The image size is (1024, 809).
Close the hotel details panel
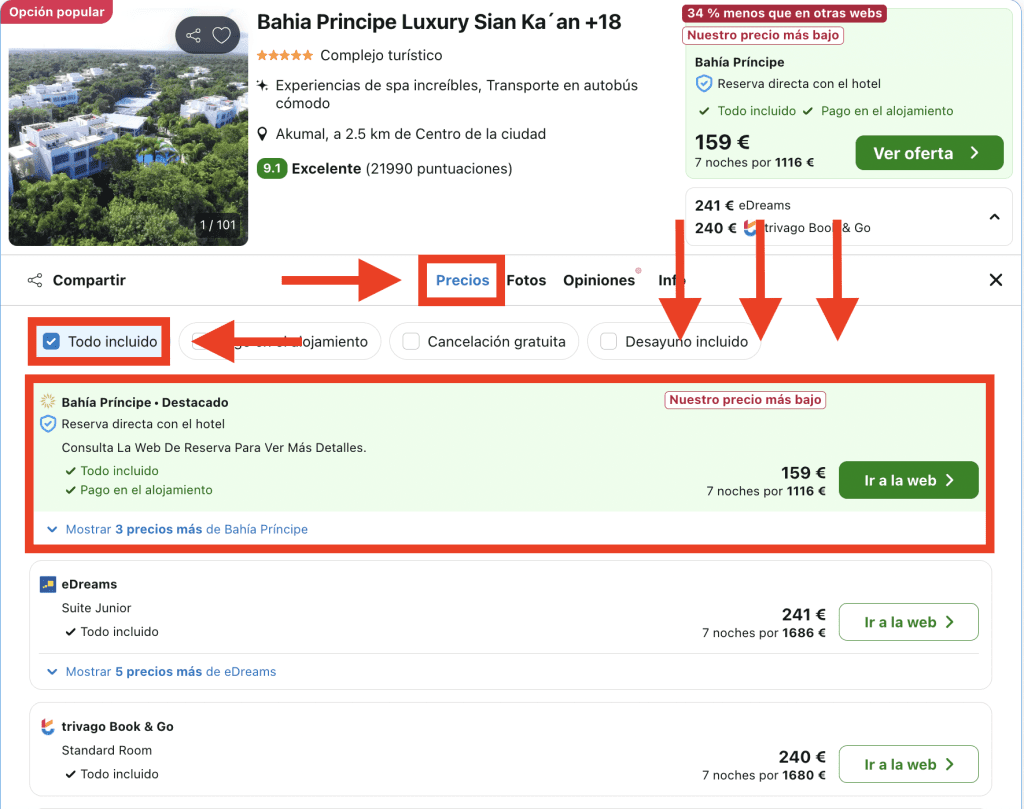click(996, 280)
